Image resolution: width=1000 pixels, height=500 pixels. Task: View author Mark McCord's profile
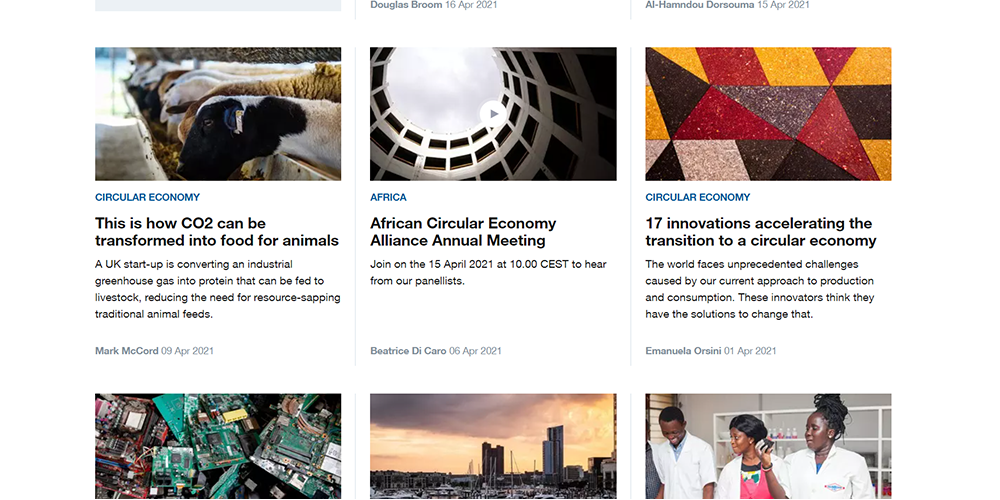126,351
